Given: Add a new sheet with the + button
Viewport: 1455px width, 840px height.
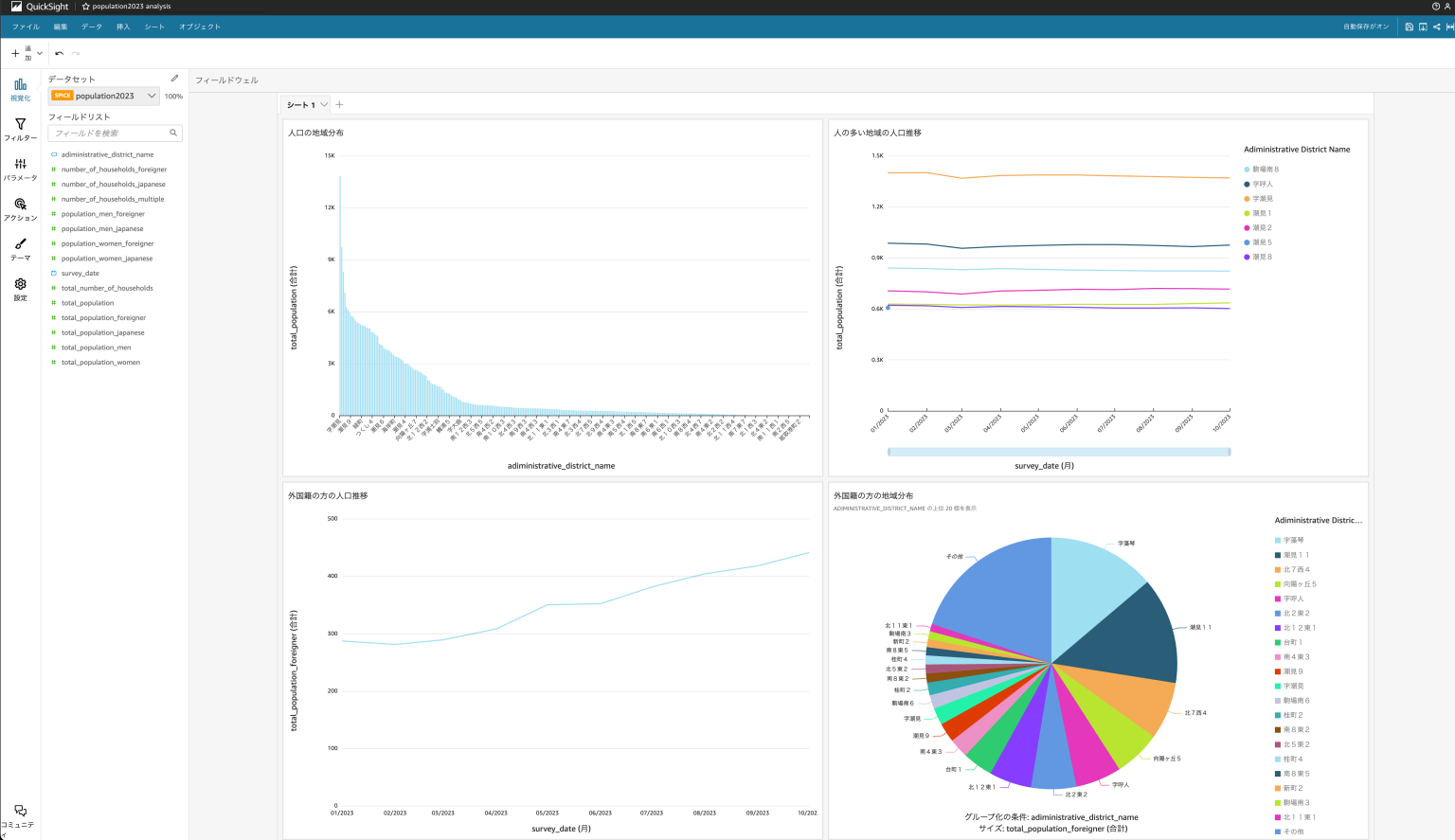Looking at the screenshot, I should coord(339,105).
